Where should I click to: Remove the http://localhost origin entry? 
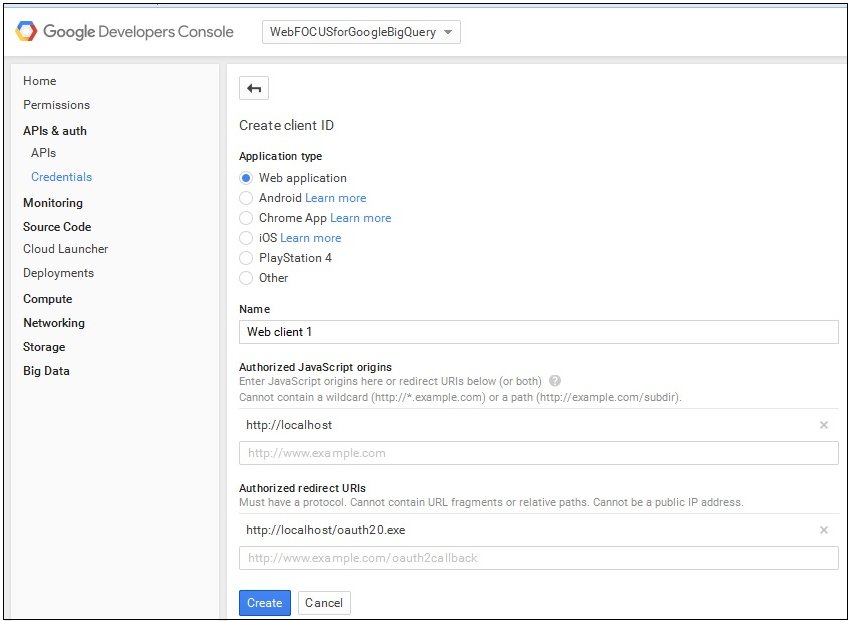[823, 425]
